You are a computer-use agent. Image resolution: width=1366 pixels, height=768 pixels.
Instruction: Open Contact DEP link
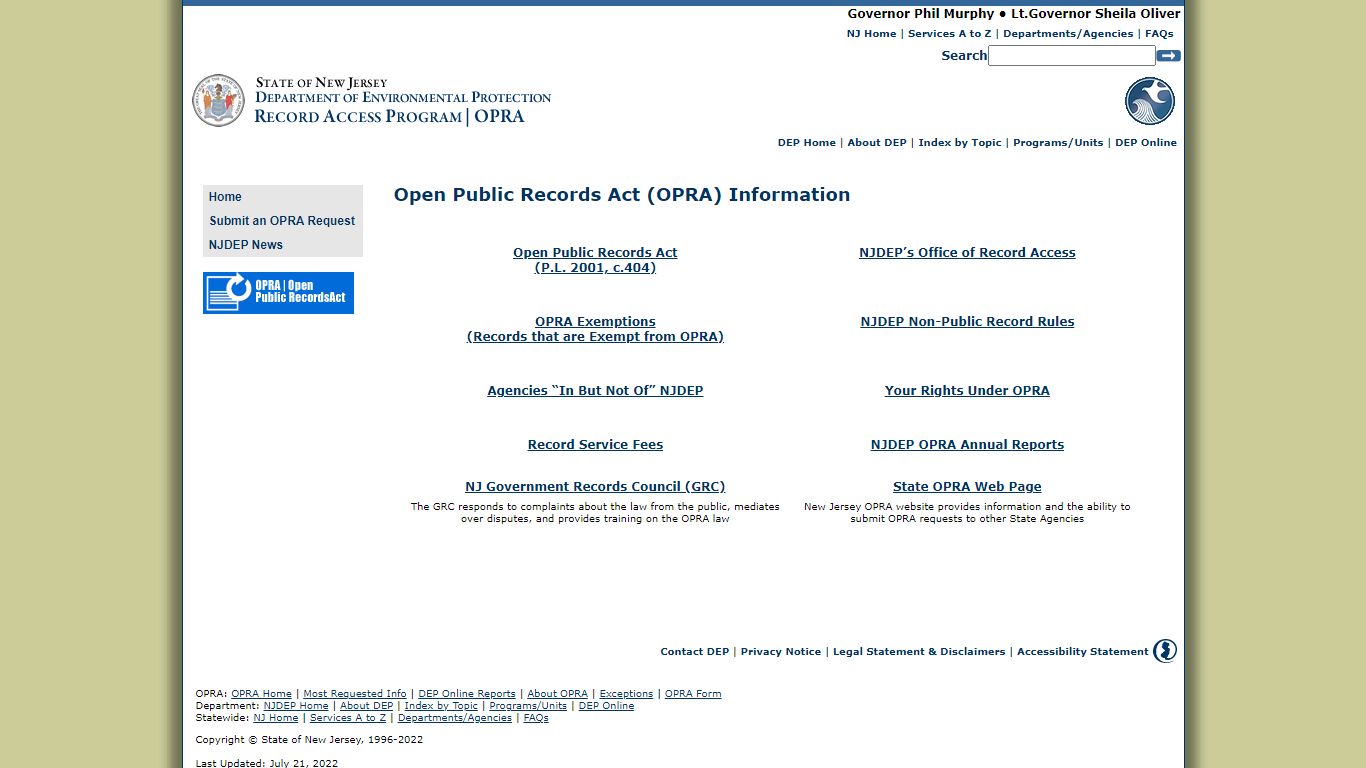694,652
